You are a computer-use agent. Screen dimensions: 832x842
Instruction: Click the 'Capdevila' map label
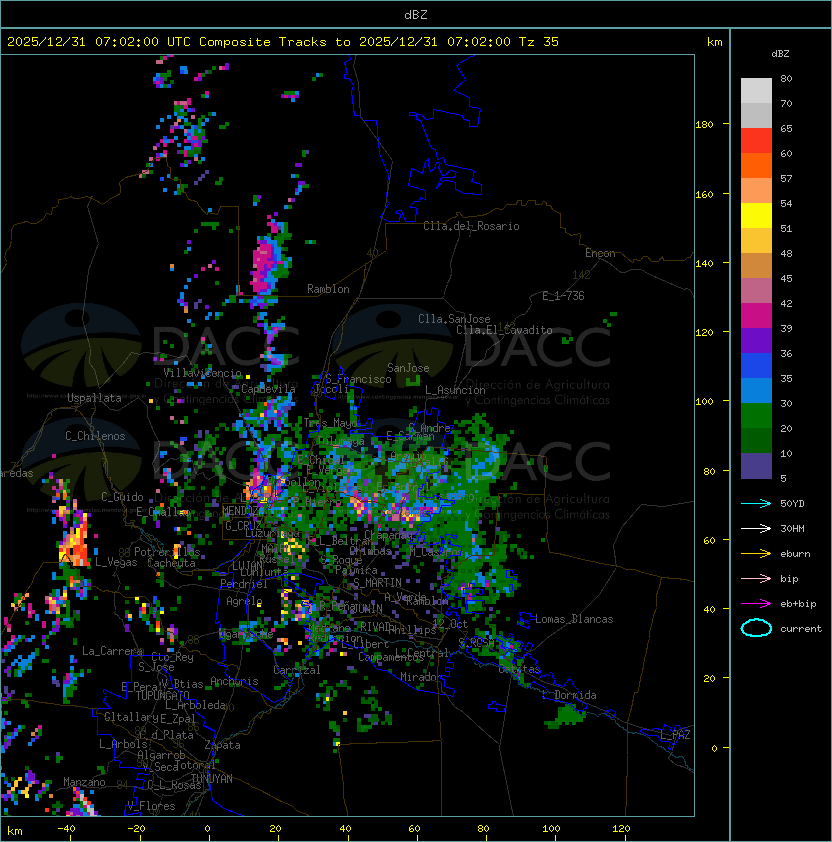(268, 389)
